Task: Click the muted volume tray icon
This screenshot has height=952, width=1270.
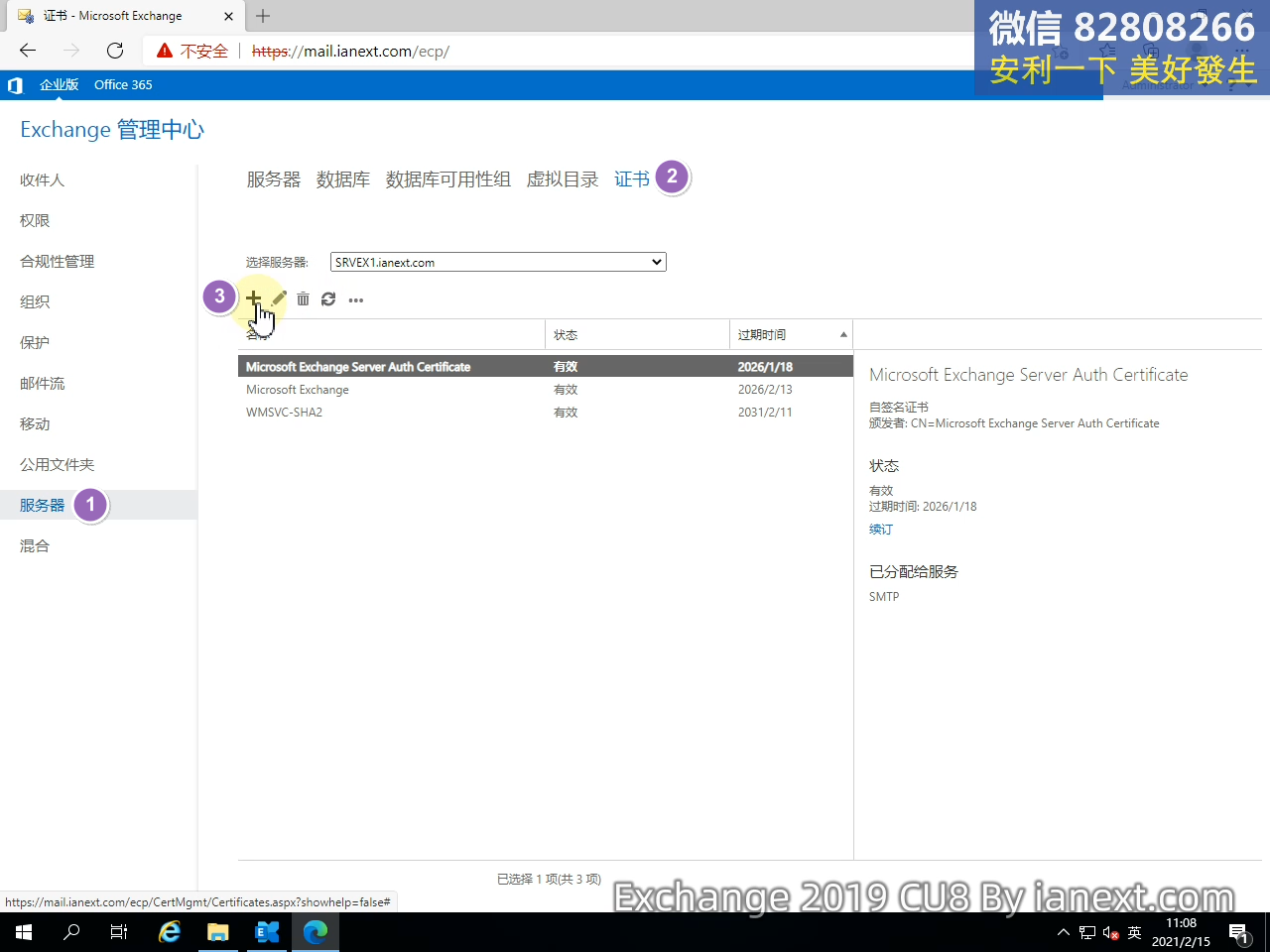Action: point(1111,933)
